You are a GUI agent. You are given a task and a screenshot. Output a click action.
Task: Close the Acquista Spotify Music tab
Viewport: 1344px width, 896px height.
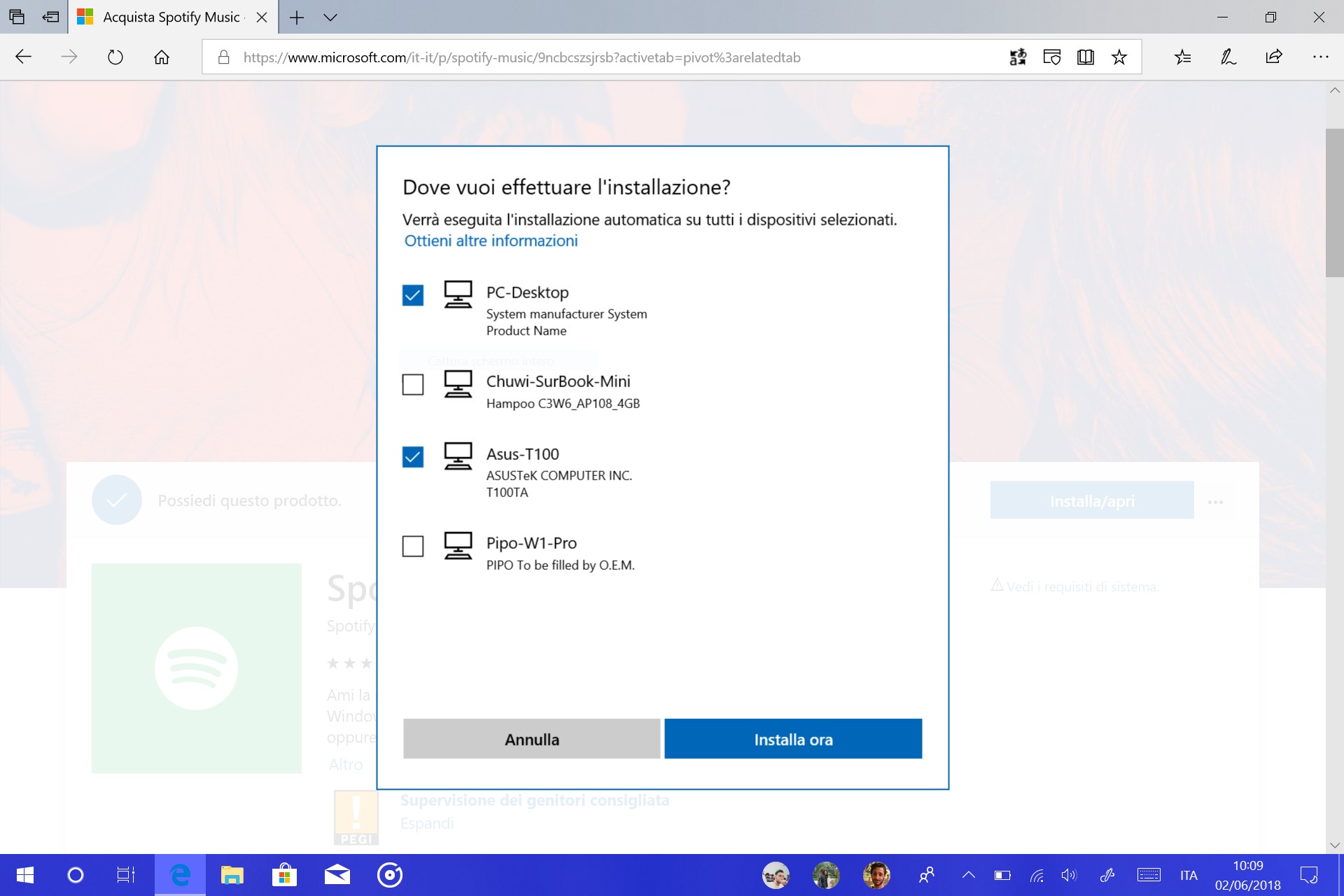[x=262, y=17]
